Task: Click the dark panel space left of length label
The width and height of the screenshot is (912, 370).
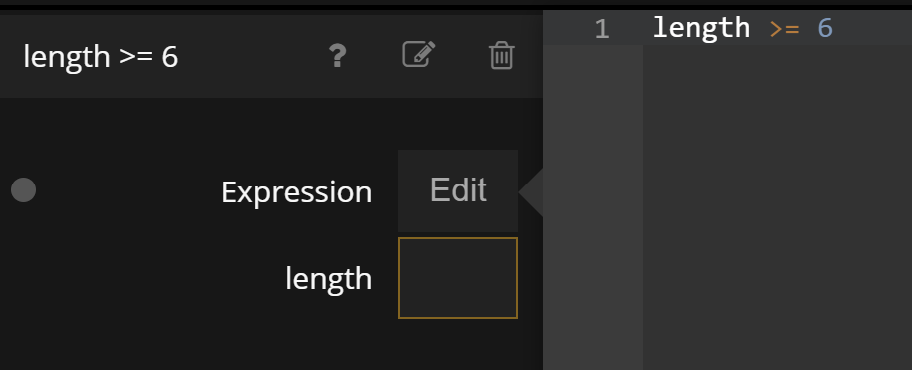Action: (142, 278)
